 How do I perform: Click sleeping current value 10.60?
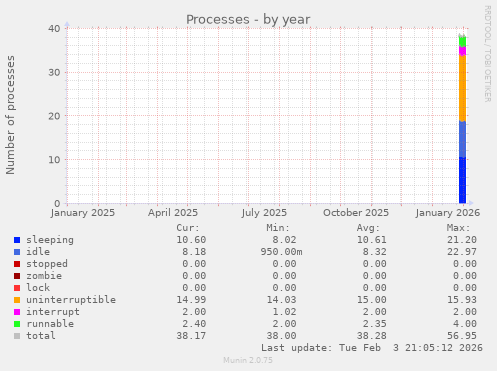[191, 240]
